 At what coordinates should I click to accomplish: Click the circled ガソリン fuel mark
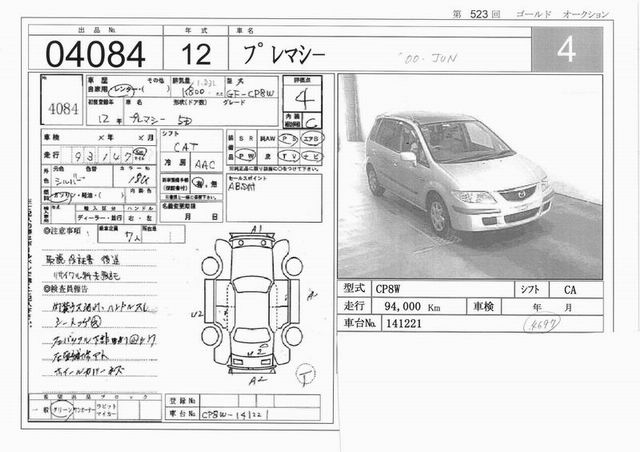coord(64,197)
